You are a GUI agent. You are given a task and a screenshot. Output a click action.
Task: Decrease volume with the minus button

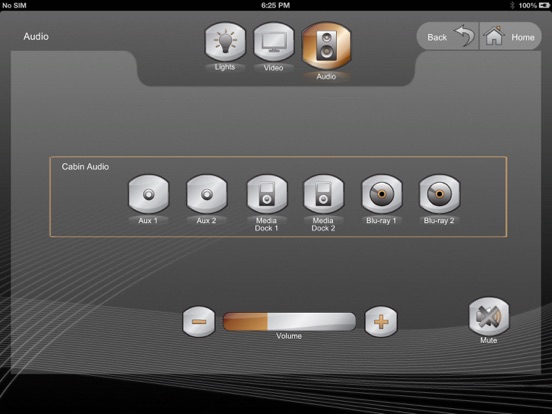pos(199,321)
